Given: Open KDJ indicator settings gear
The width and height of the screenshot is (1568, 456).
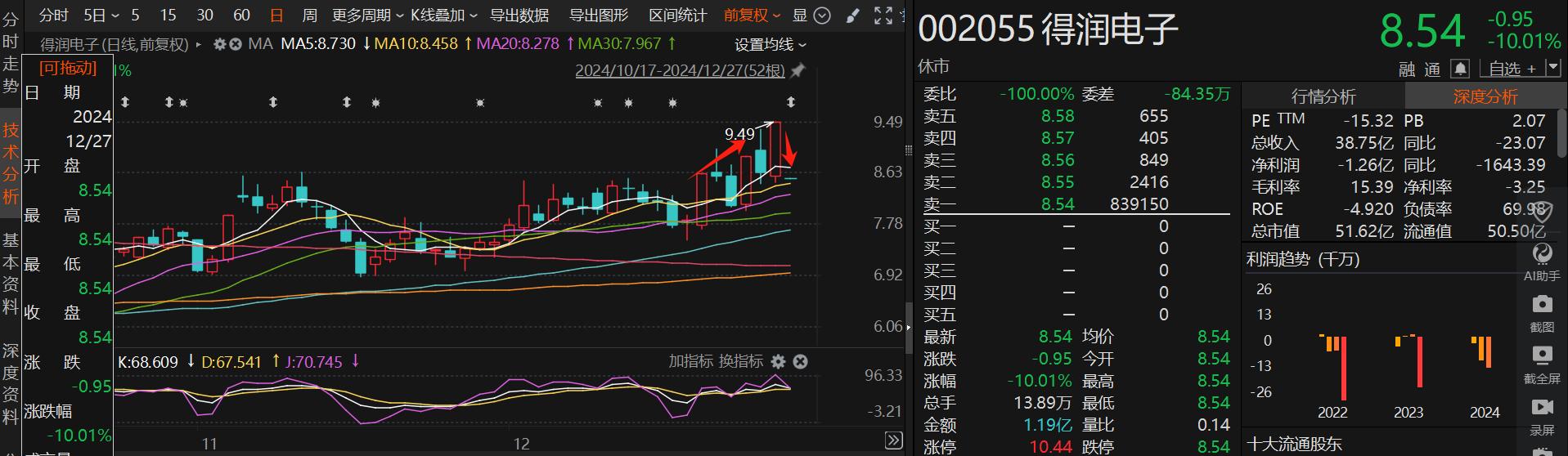Looking at the screenshot, I should 778,361.
